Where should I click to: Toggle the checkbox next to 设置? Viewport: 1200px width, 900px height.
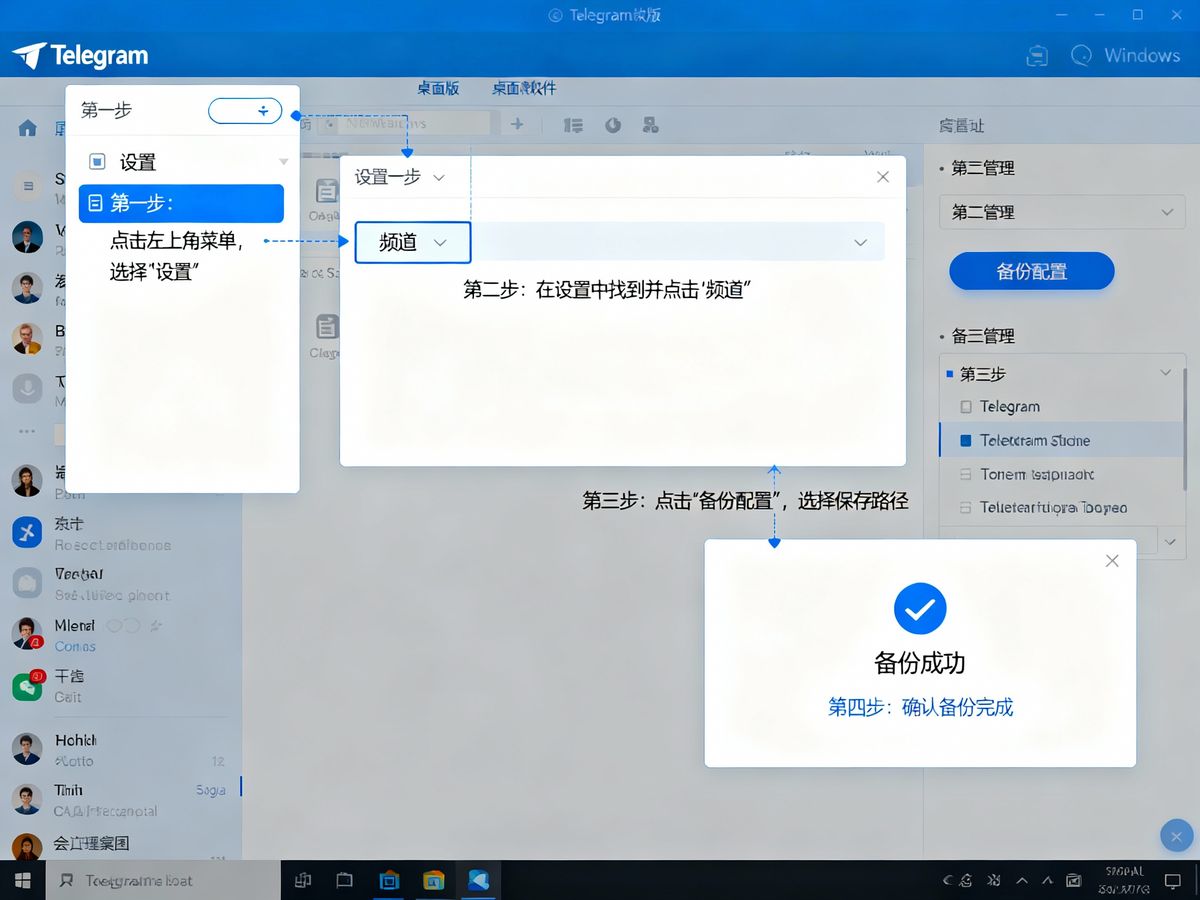(97, 162)
